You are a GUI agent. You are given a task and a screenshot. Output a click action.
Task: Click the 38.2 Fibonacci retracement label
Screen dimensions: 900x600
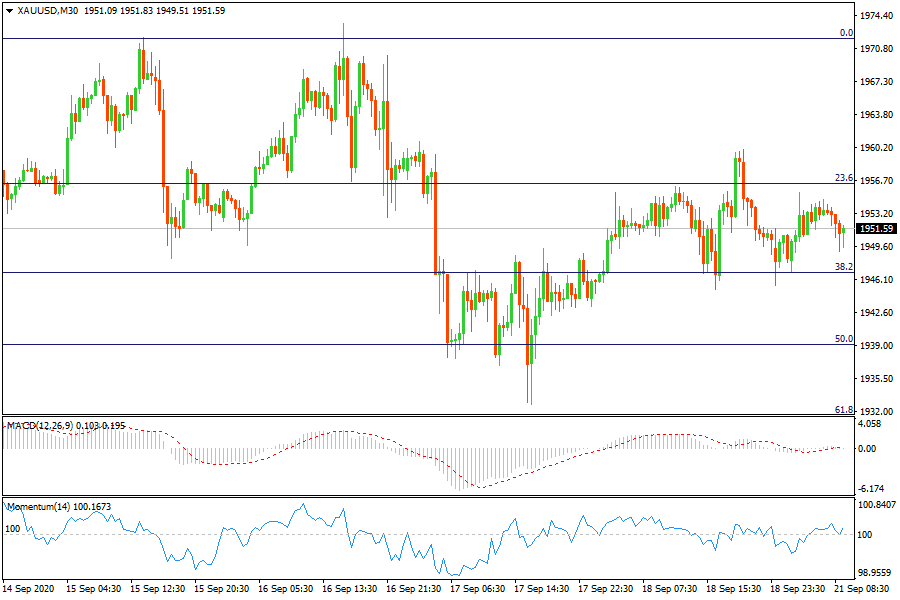tap(843, 267)
